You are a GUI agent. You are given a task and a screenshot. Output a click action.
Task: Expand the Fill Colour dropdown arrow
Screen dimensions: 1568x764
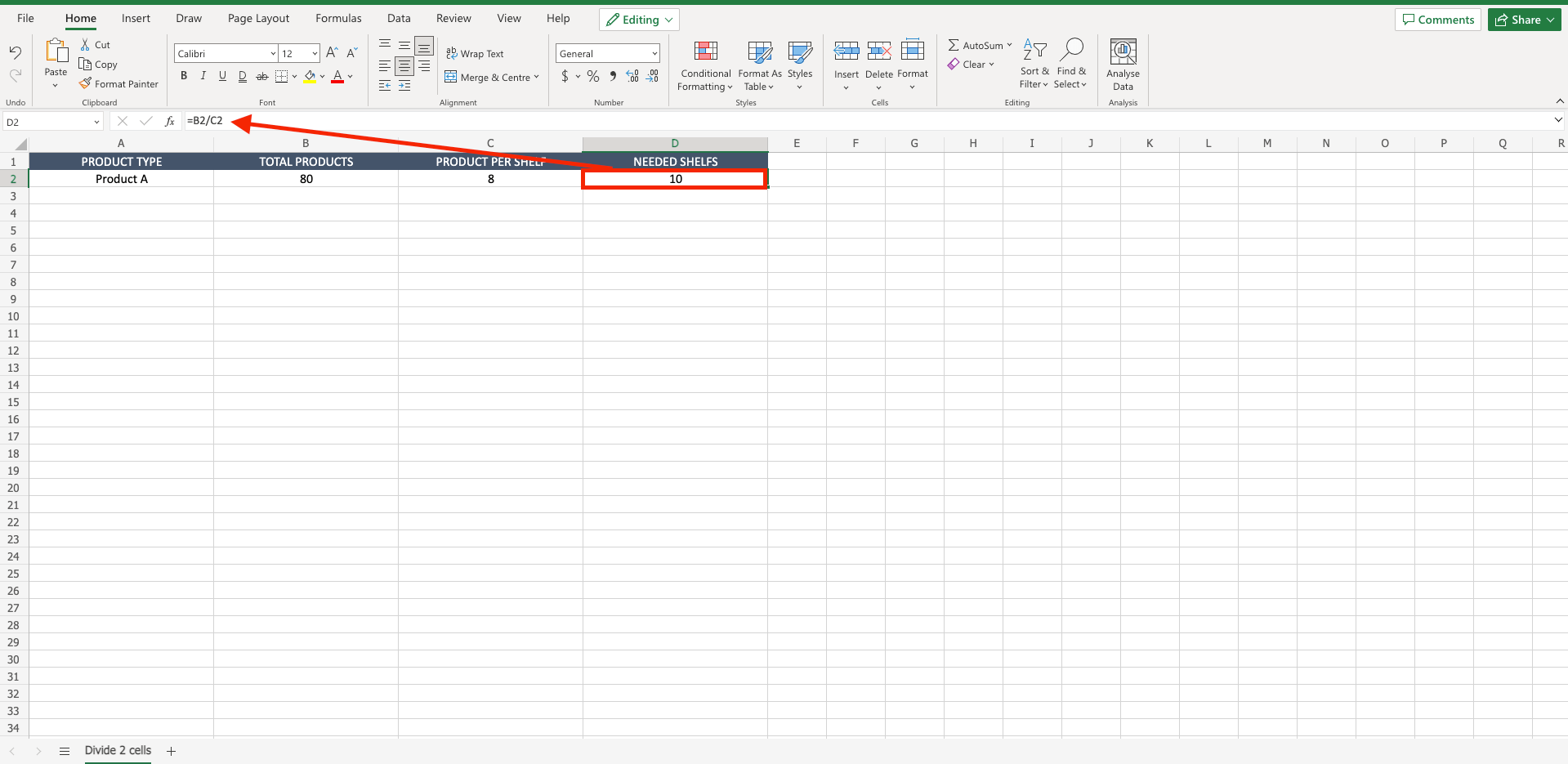[322, 77]
